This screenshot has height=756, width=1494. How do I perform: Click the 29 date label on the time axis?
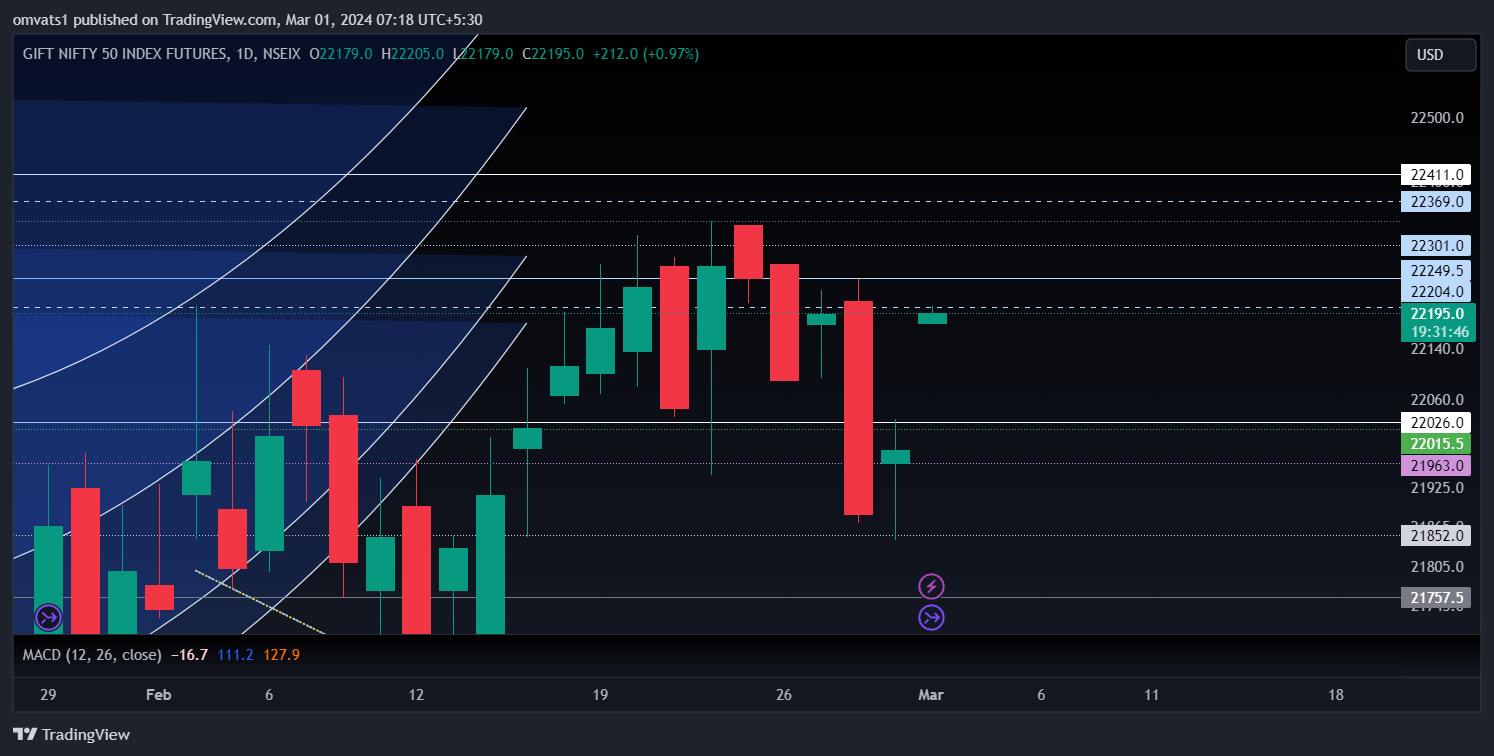(48, 694)
